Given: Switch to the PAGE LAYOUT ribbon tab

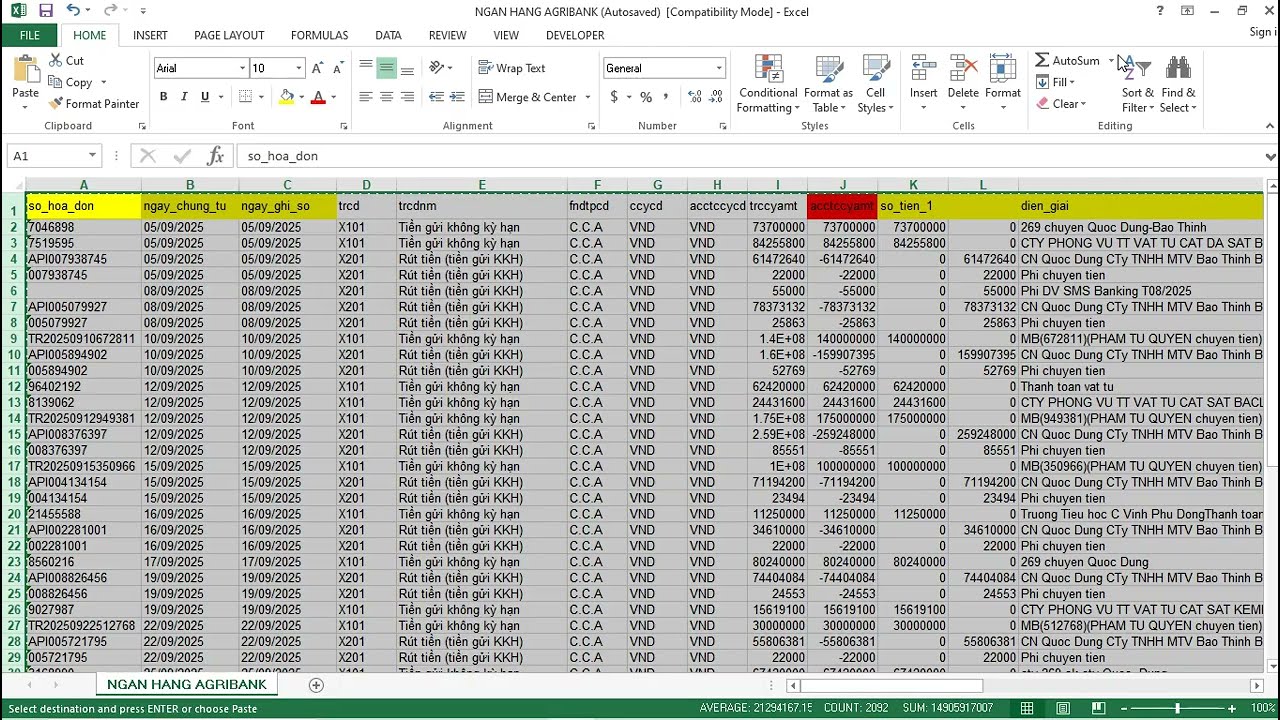Looking at the screenshot, I should tap(229, 35).
